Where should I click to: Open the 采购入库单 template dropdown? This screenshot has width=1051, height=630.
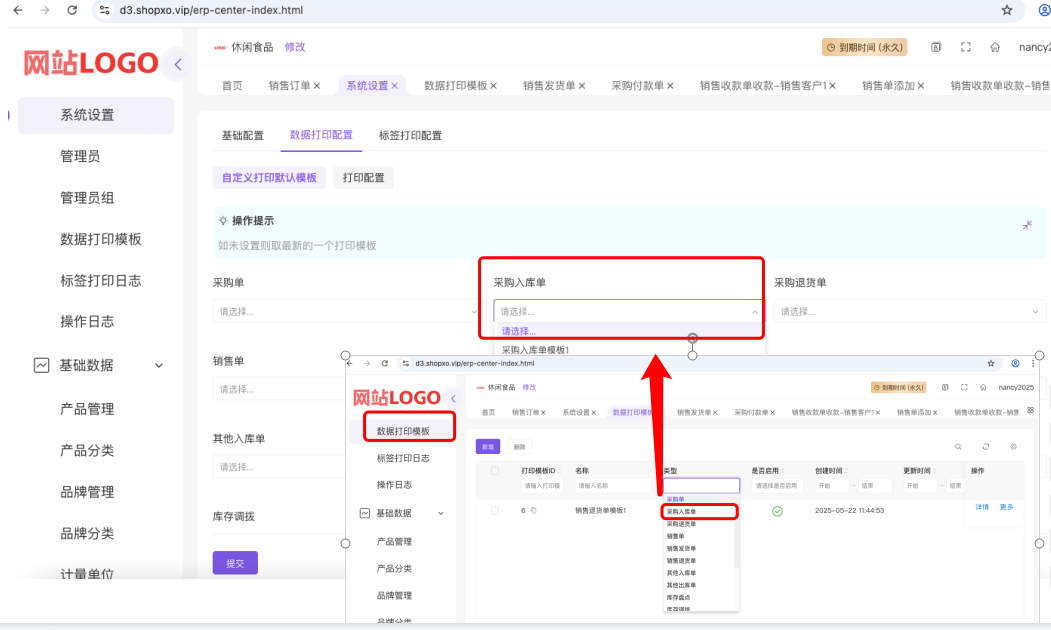pos(628,311)
